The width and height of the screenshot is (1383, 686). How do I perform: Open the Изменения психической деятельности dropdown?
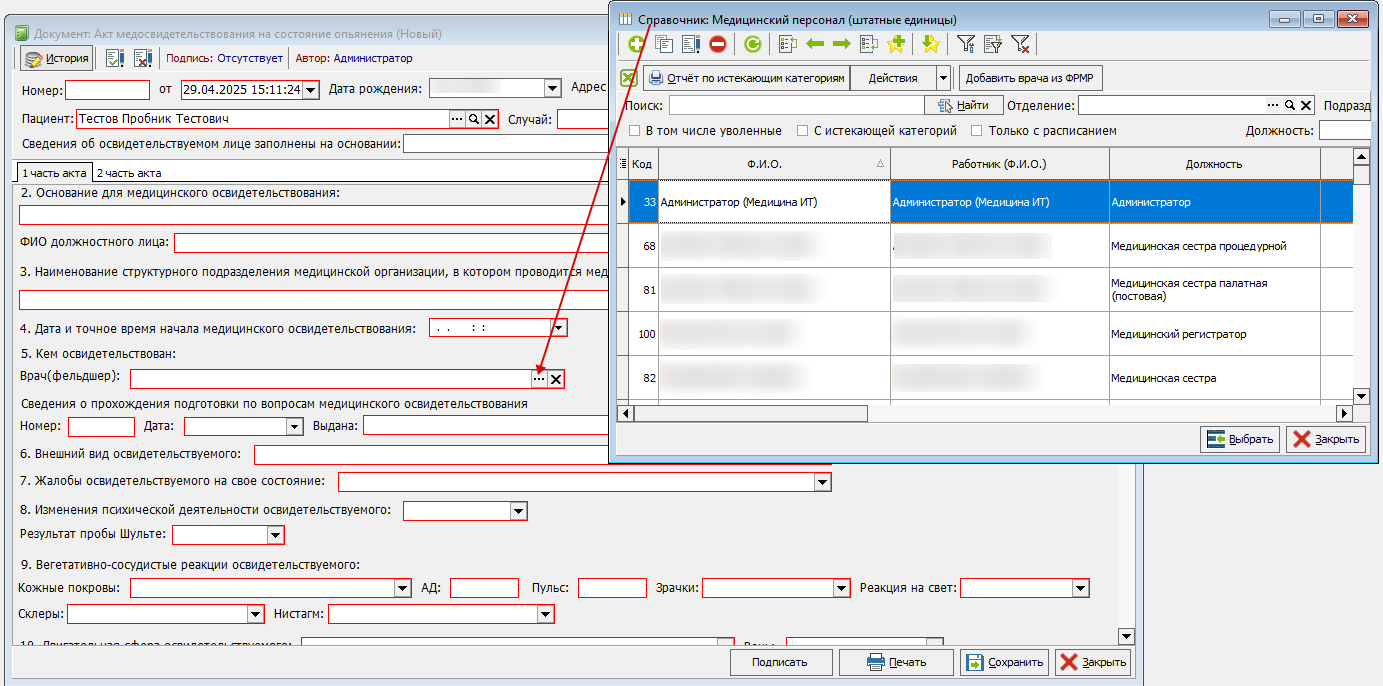(518, 511)
